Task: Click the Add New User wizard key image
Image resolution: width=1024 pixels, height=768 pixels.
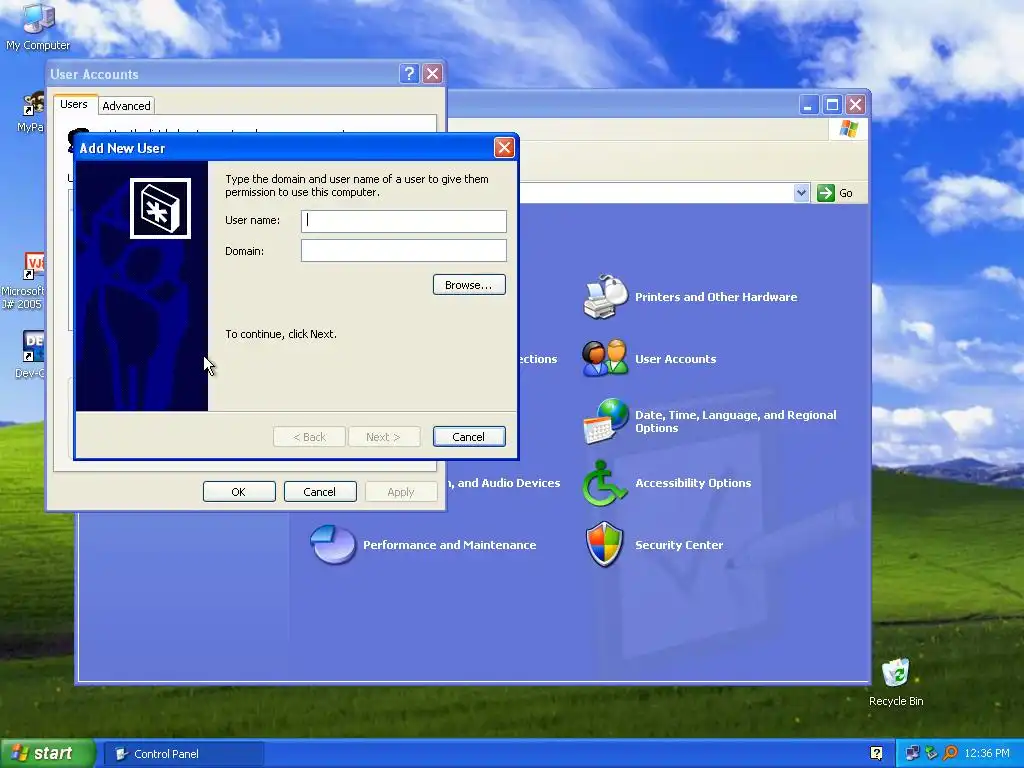Action: point(160,208)
